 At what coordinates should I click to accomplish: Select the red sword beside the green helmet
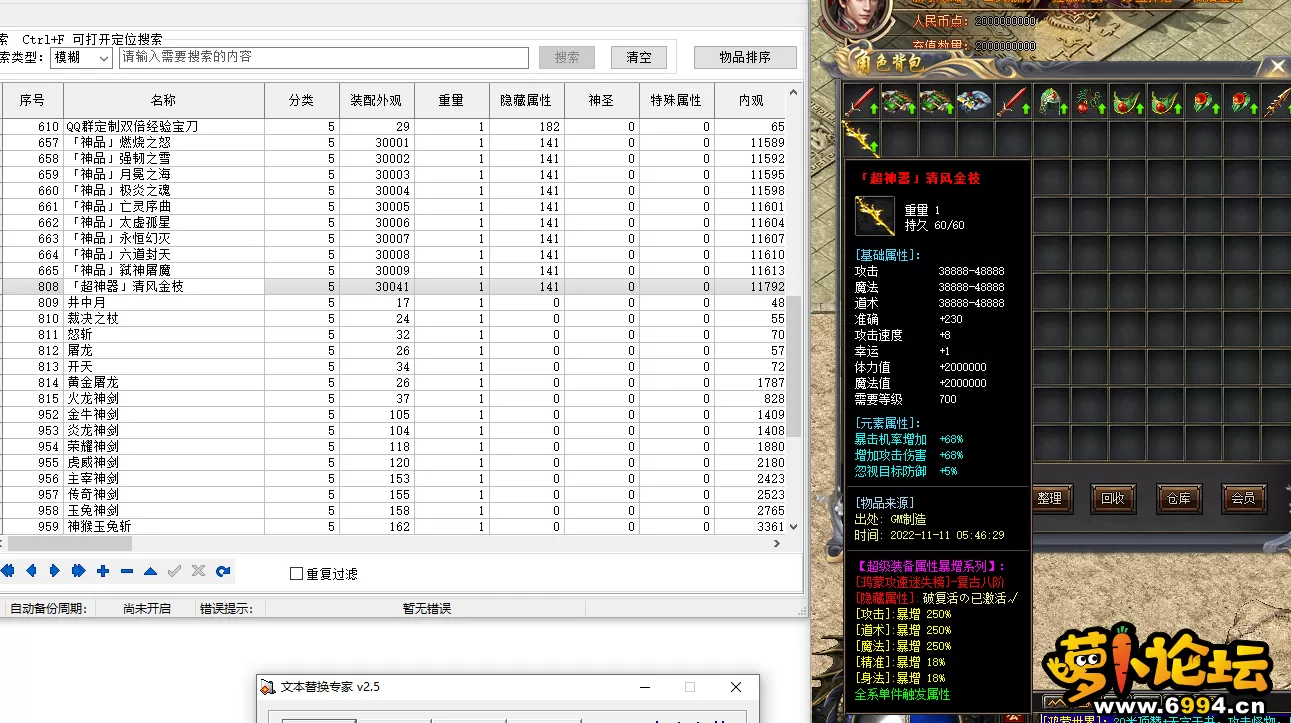pos(1013,101)
